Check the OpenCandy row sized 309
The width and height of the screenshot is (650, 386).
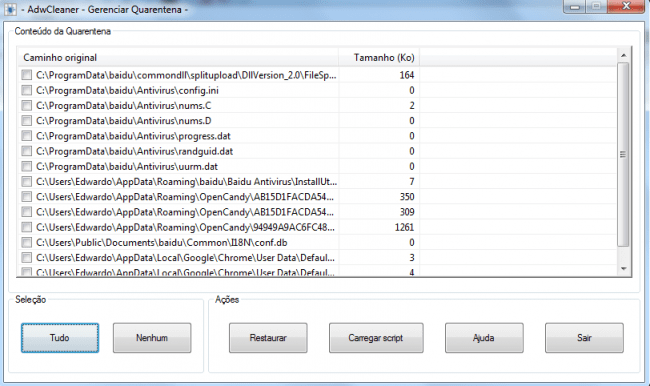(27, 212)
